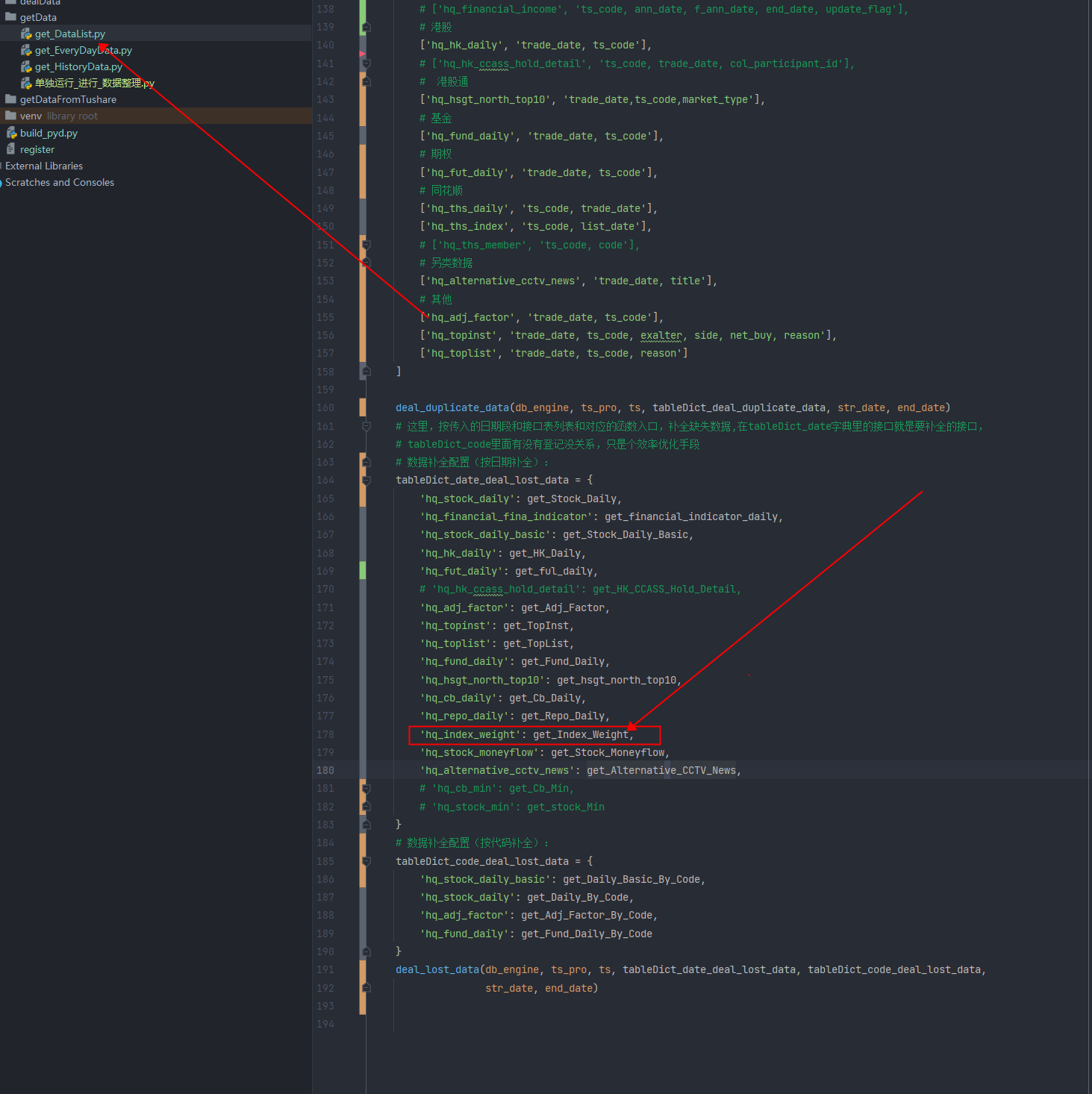Viewport: 1092px width, 1094px height.
Task: Click the deal_lost_data function call on line 191
Action: pyautogui.click(x=437, y=969)
